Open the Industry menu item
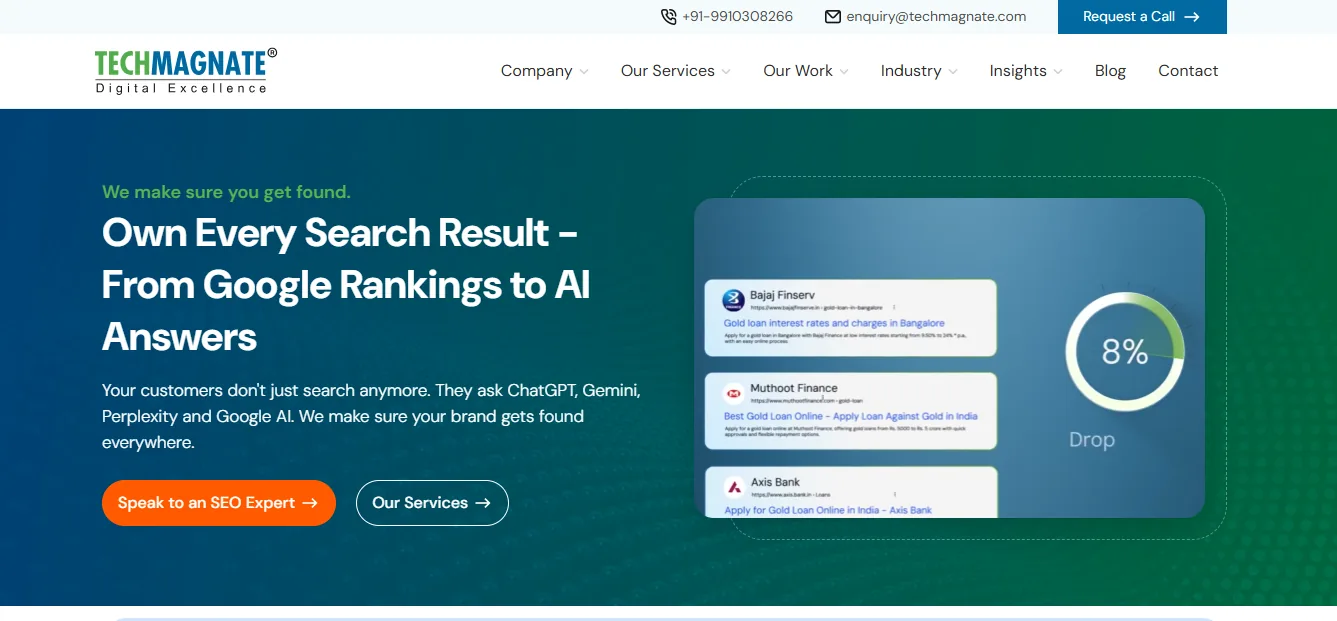 point(911,71)
